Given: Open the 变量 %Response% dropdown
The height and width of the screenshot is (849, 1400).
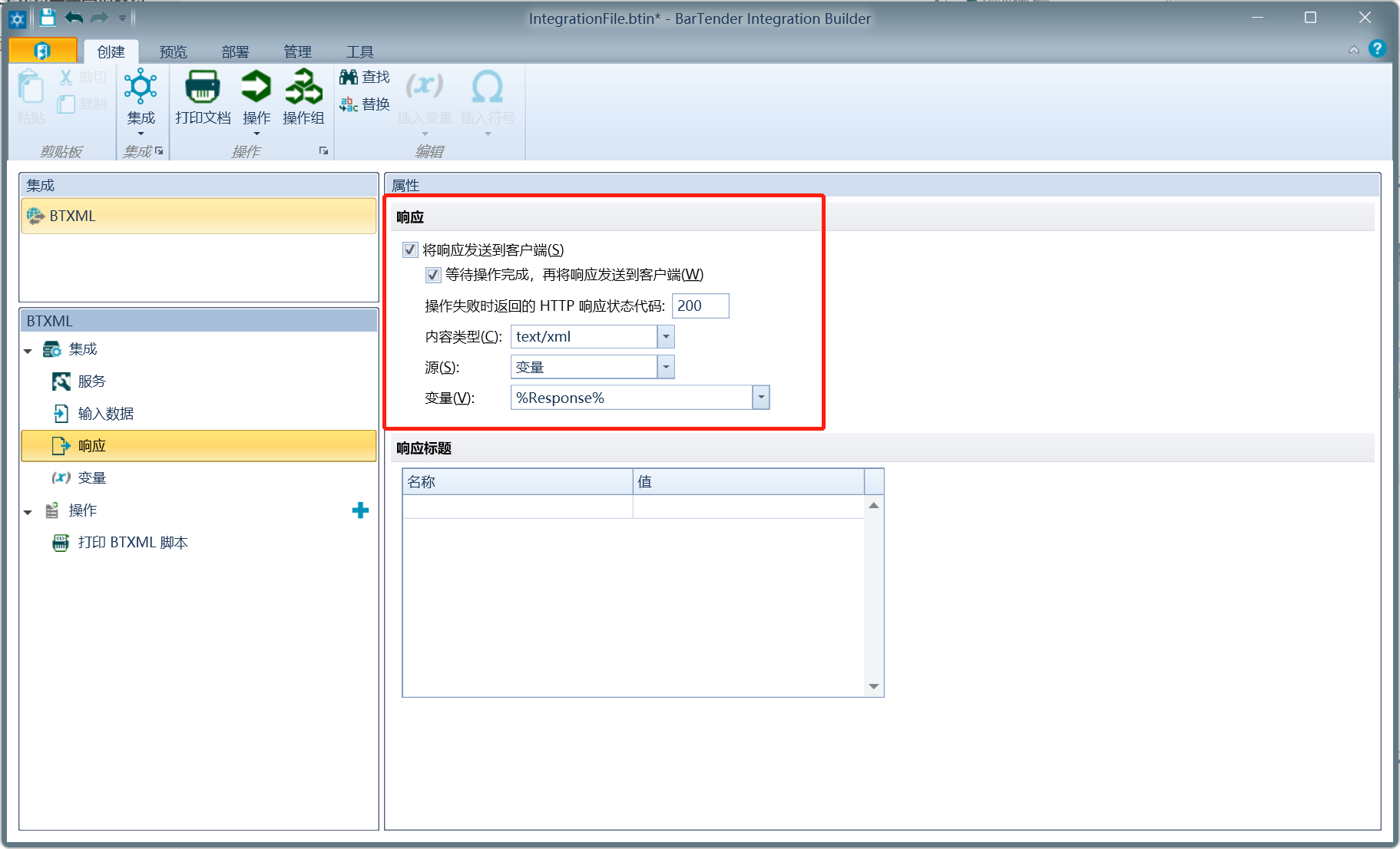Looking at the screenshot, I should [761, 398].
